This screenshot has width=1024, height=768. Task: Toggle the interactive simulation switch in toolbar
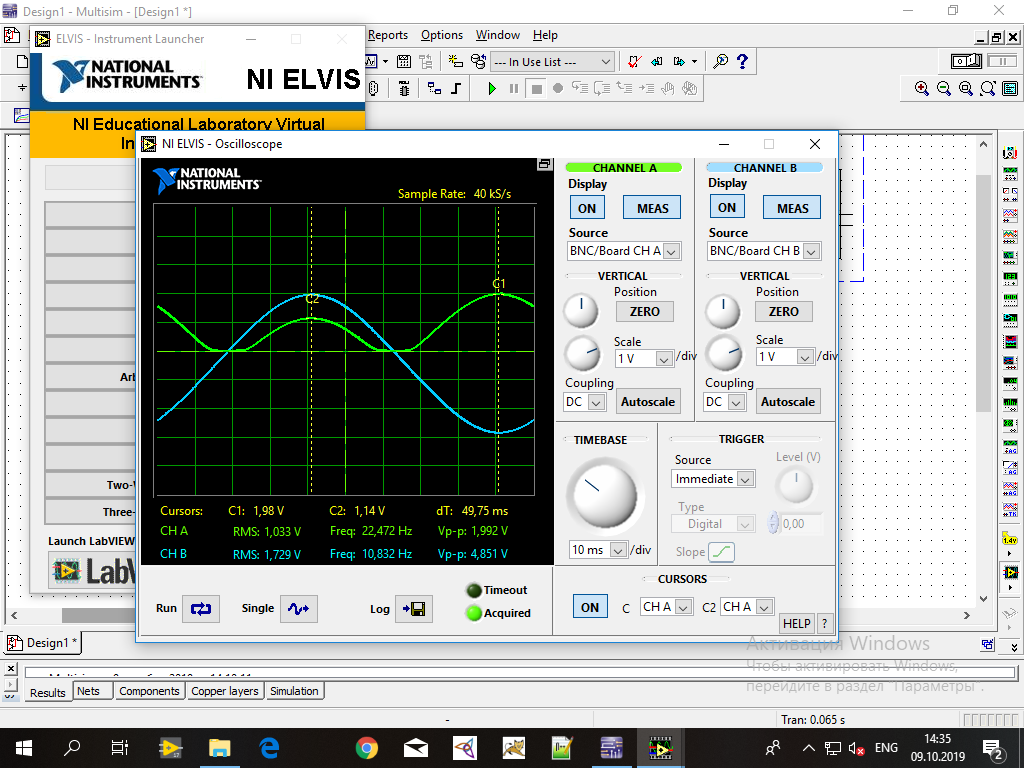click(x=967, y=61)
